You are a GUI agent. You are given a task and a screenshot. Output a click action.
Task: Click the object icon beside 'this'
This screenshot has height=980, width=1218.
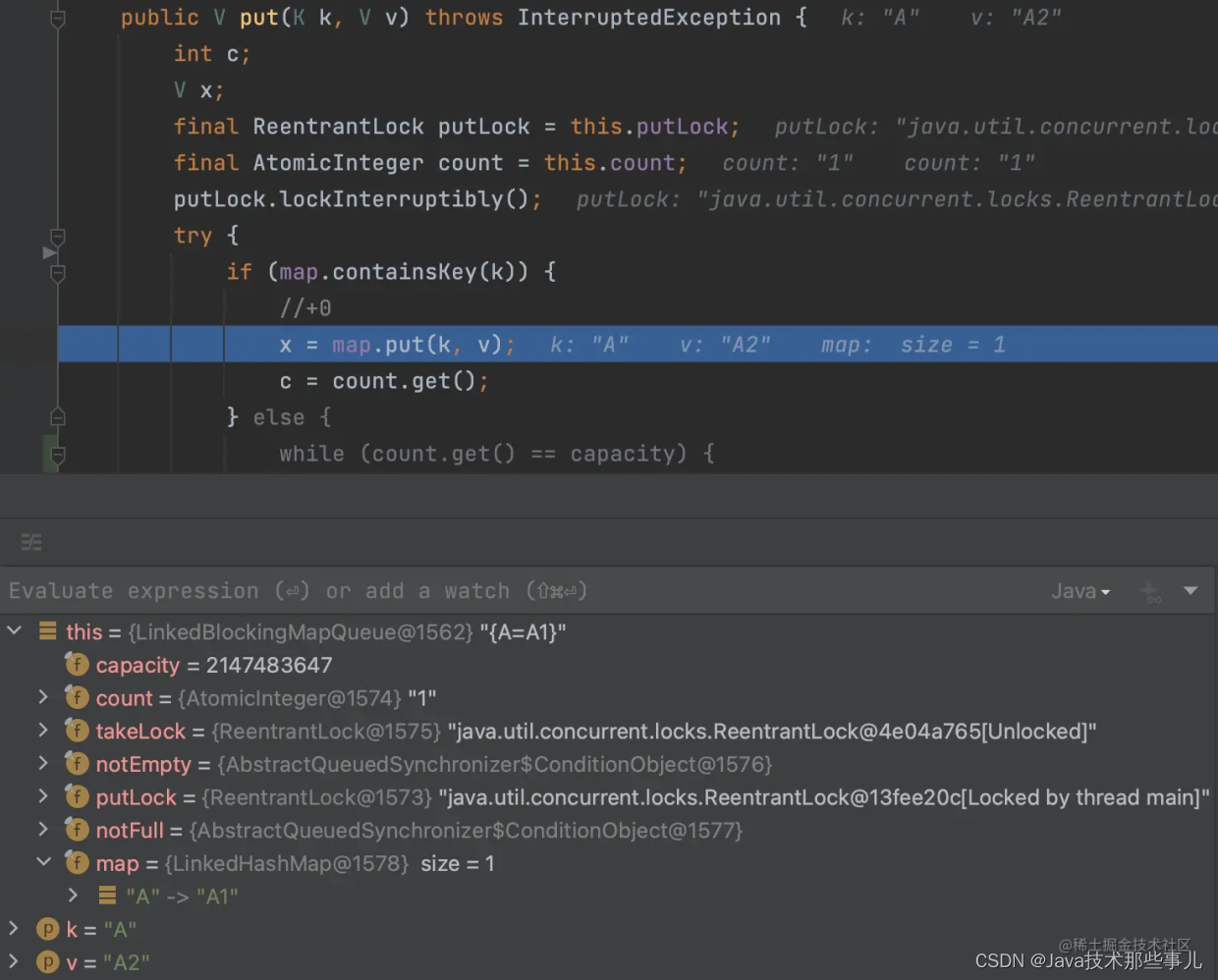point(47,631)
